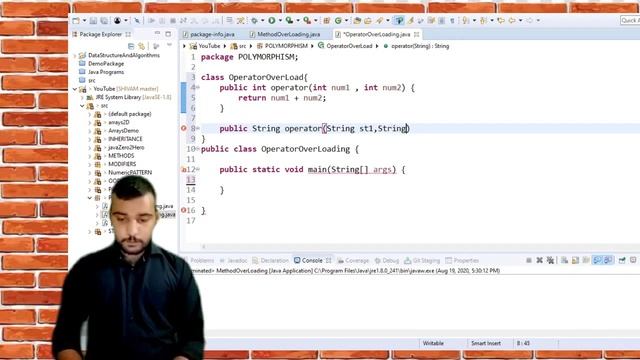This screenshot has width=640, height=360.
Task: Open the Debug button dropdown arrow
Action: (x=262, y=20)
